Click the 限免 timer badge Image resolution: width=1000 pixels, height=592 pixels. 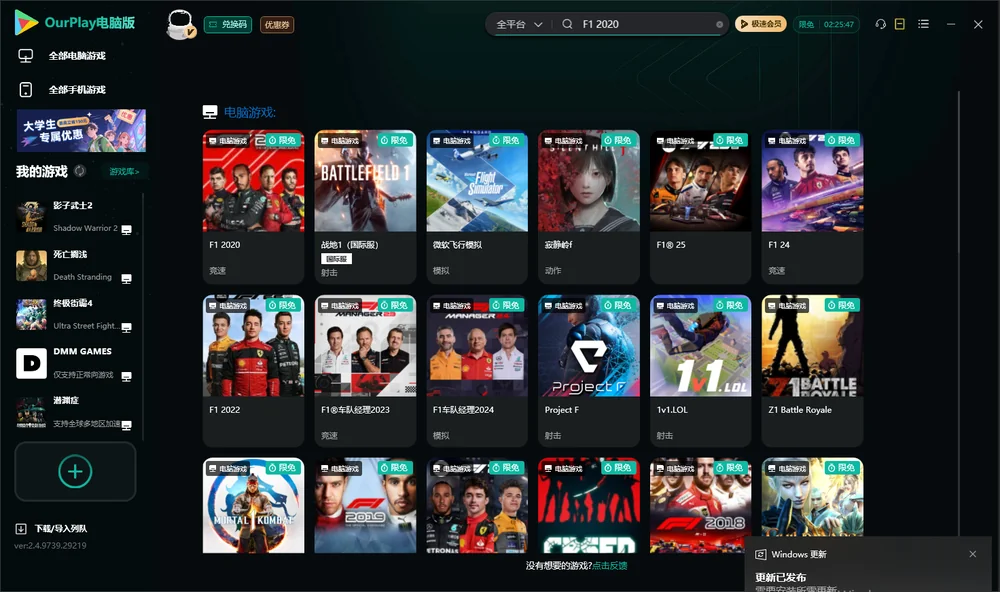coord(827,24)
